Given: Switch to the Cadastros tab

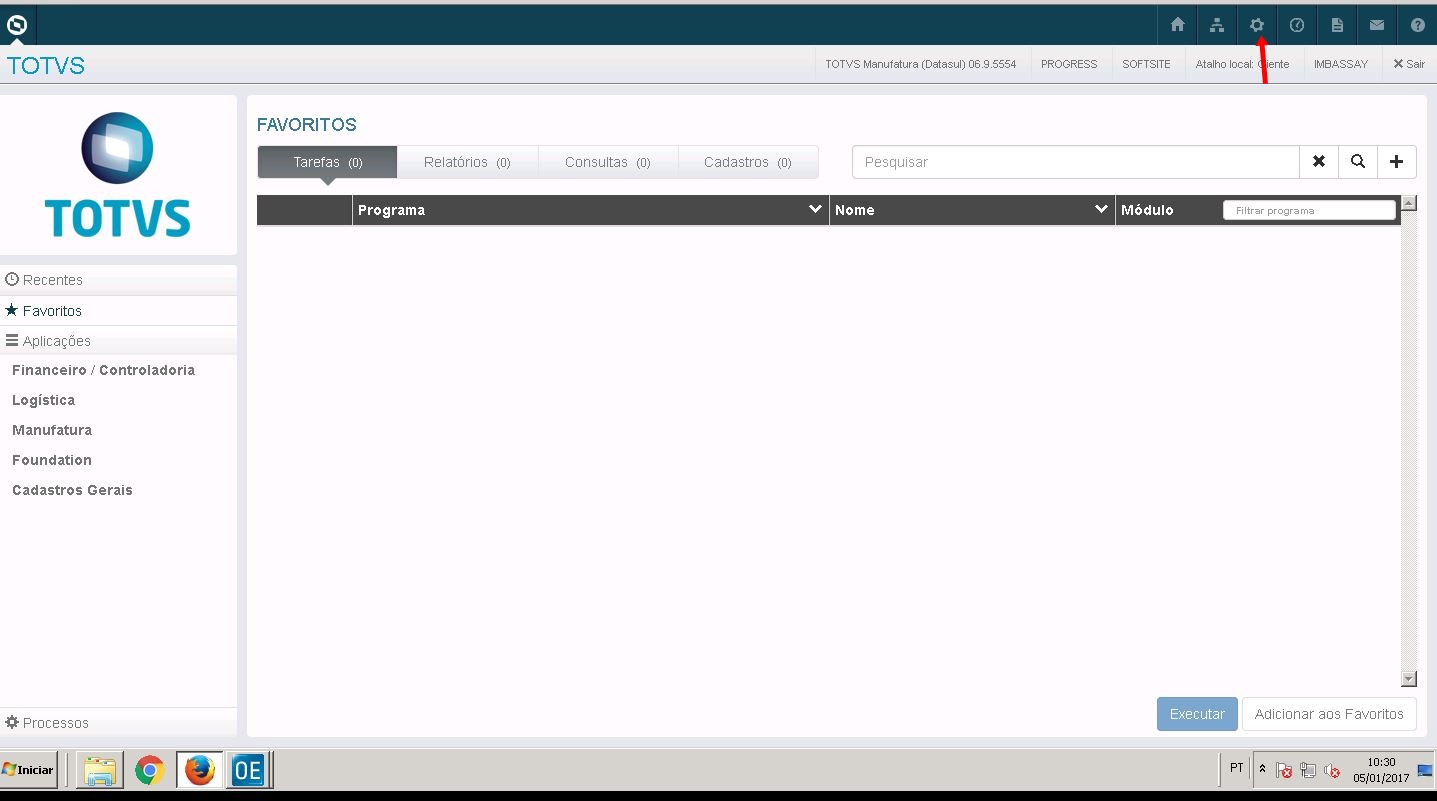Looking at the screenshot, I should [x=748, y=162].
